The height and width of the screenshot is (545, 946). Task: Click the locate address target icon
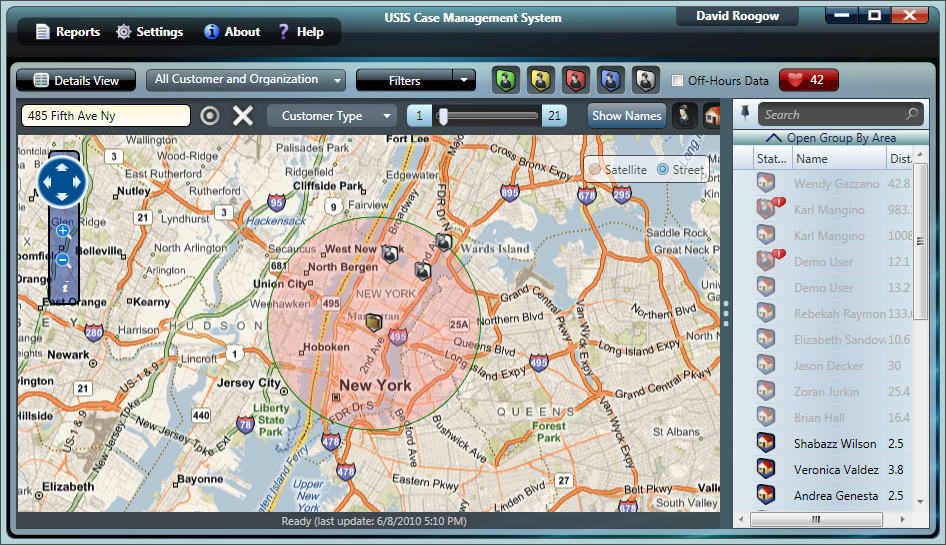click(209, 116)
